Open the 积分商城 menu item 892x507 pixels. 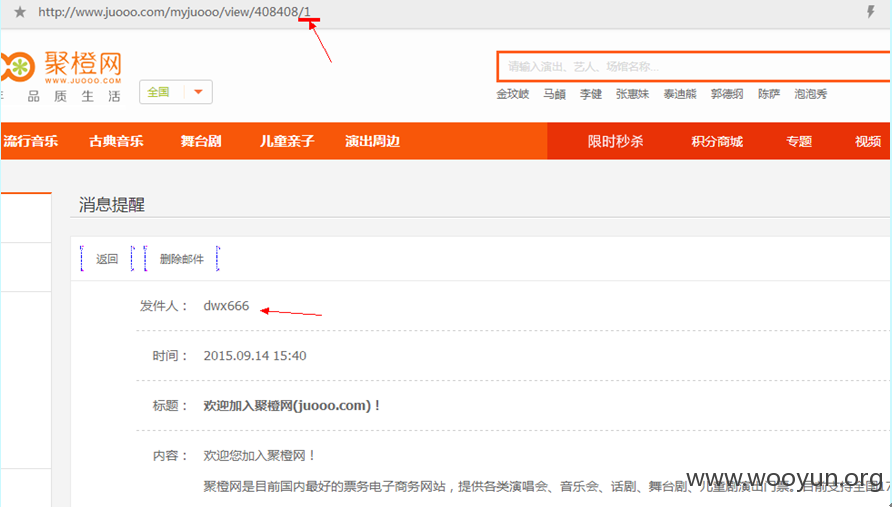717,142
